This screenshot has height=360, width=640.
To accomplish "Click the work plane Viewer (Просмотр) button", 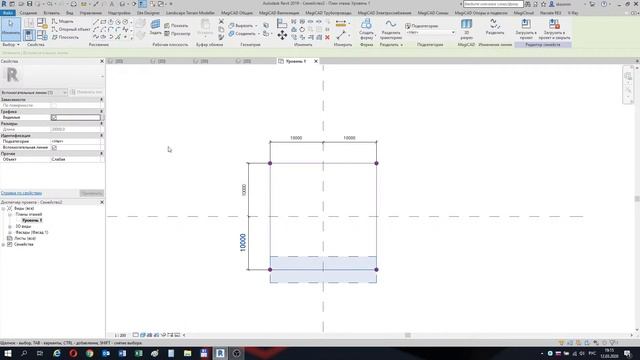I will click(x=177, y=33).
